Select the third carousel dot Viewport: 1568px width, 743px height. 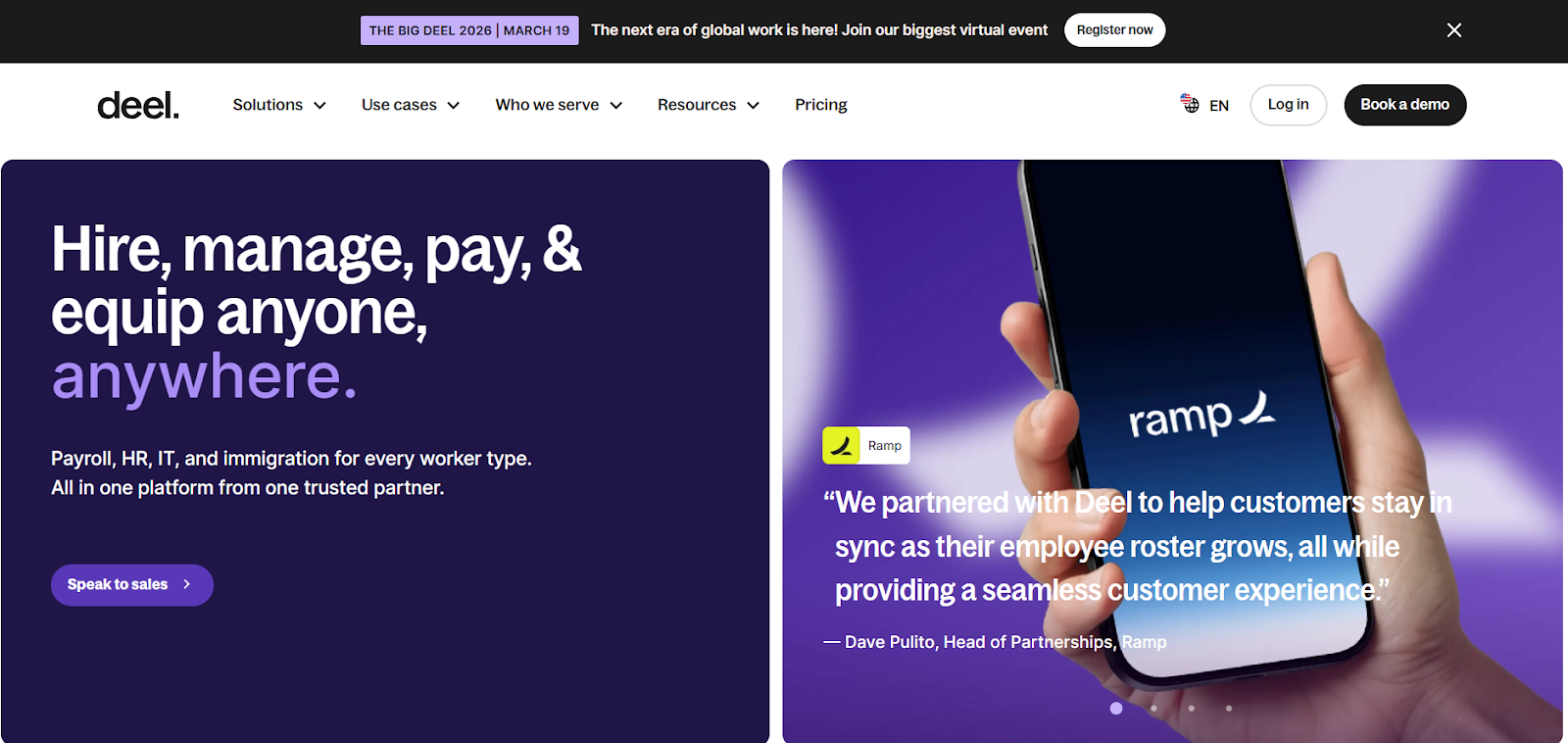click(1192, 708)
